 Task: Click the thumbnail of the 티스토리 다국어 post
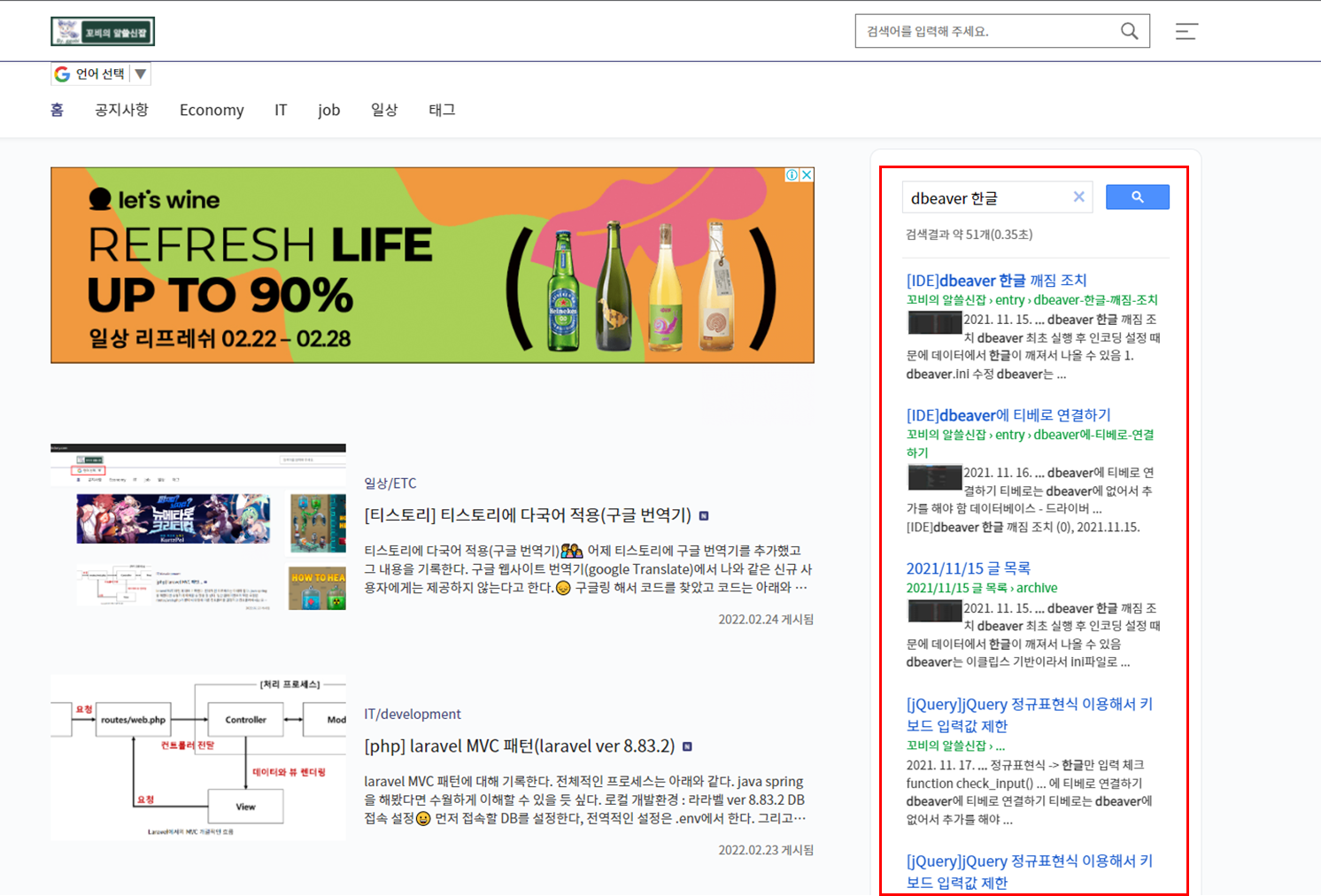point(198,528)
